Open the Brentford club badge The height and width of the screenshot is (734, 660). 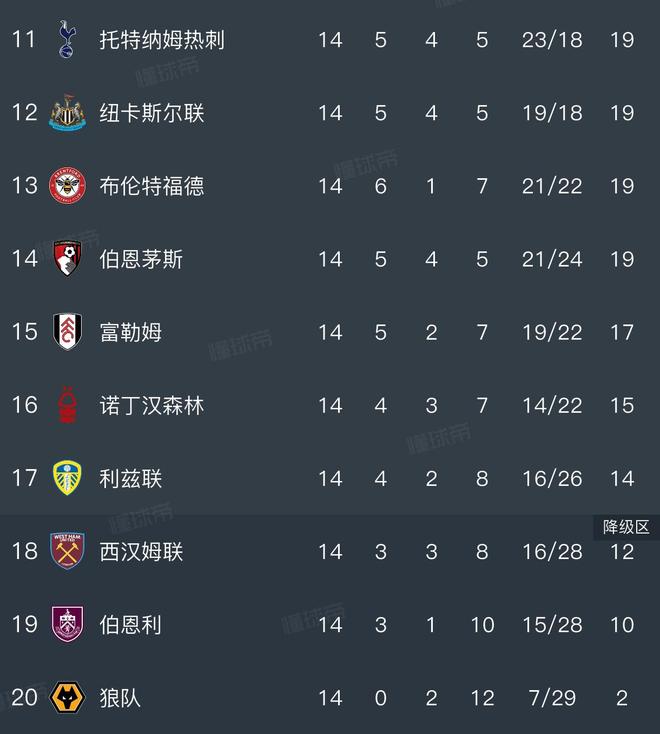(68, 185)
